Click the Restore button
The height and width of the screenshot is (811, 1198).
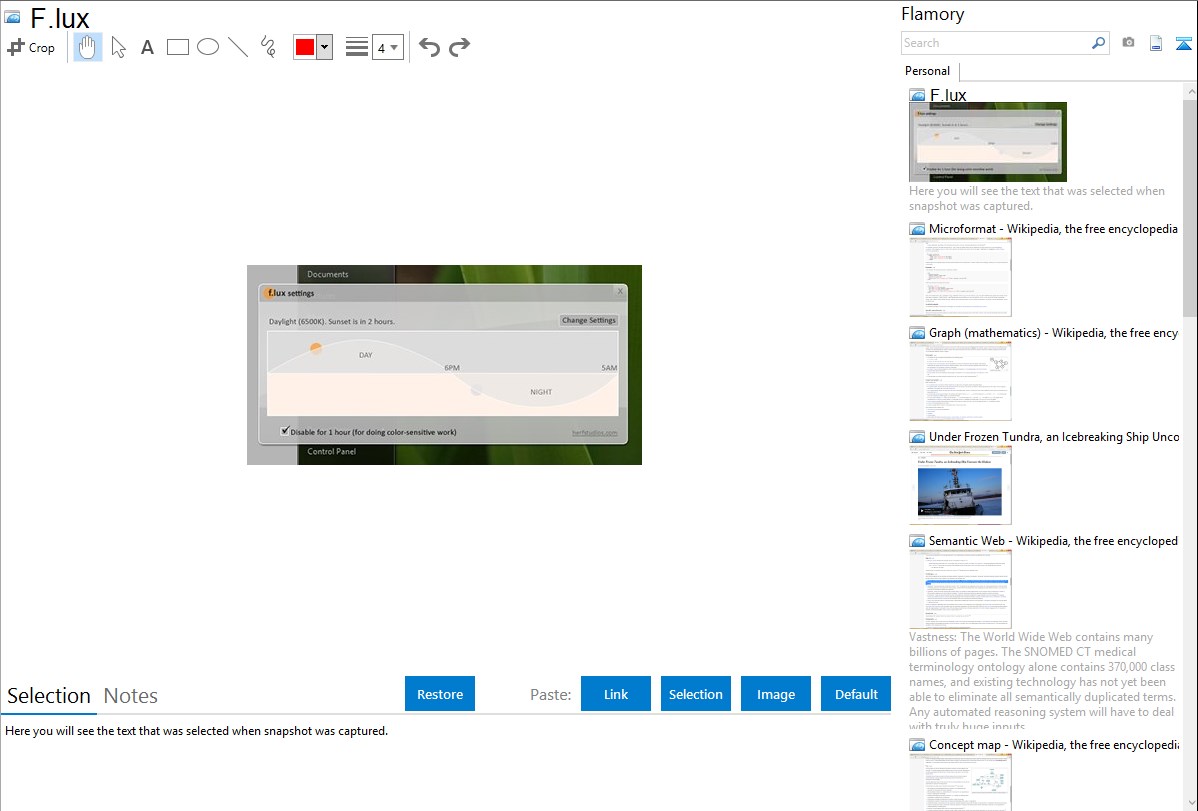pos(440,694)
